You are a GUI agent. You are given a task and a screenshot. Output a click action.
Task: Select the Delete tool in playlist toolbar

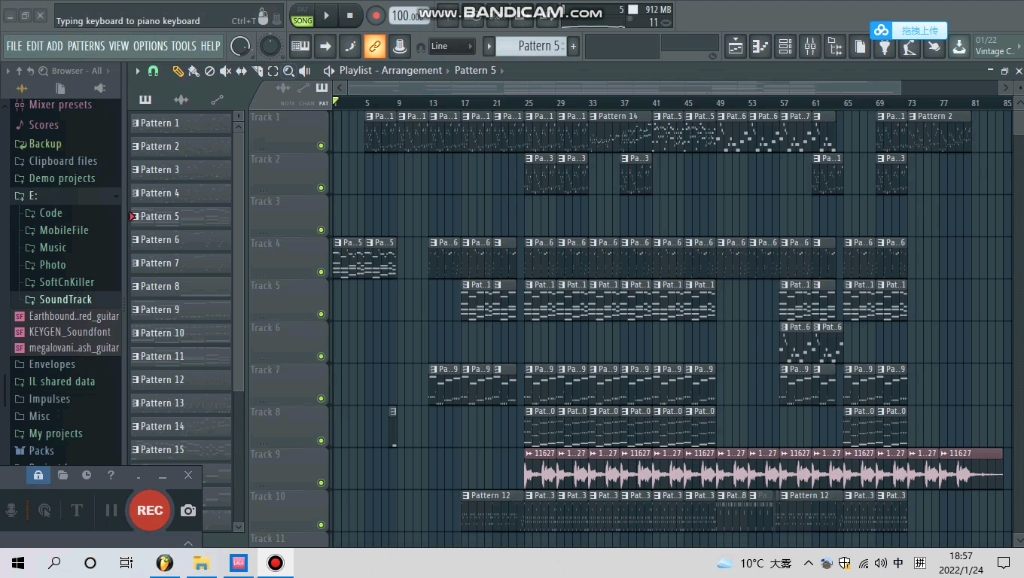(210, 71)
